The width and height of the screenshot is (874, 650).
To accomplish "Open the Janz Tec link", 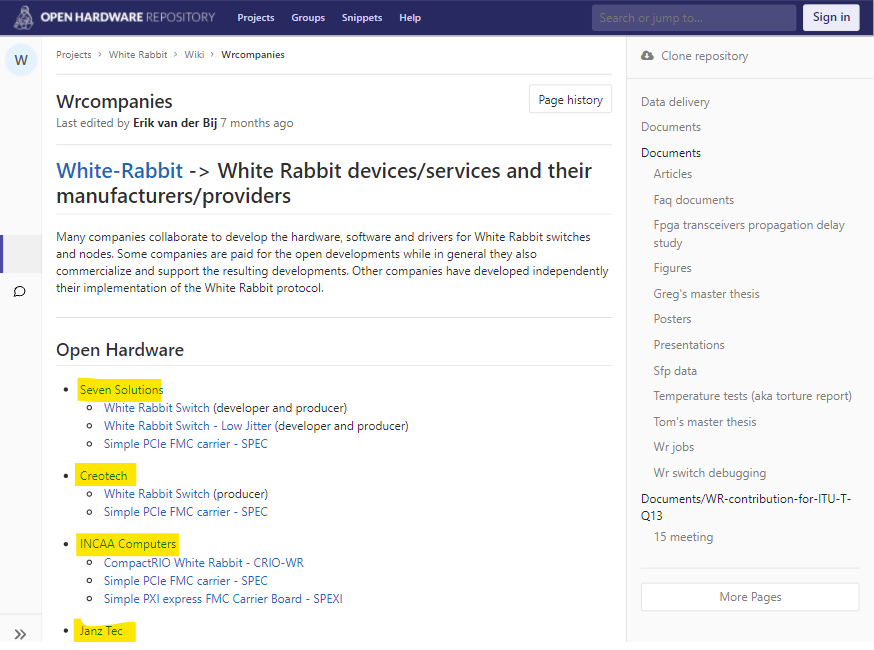I will (101, 631).
